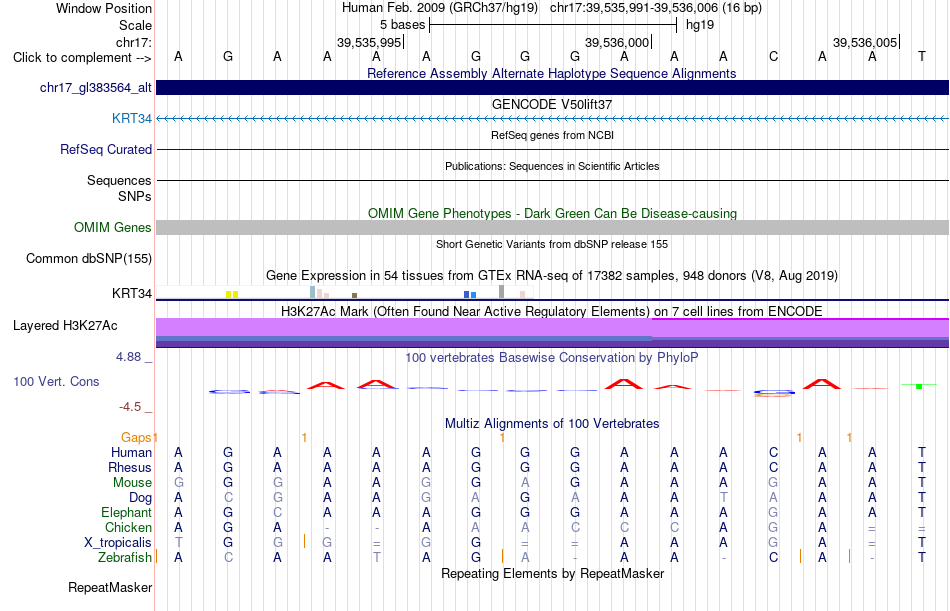Select the Dog species row label

point(140,498)
